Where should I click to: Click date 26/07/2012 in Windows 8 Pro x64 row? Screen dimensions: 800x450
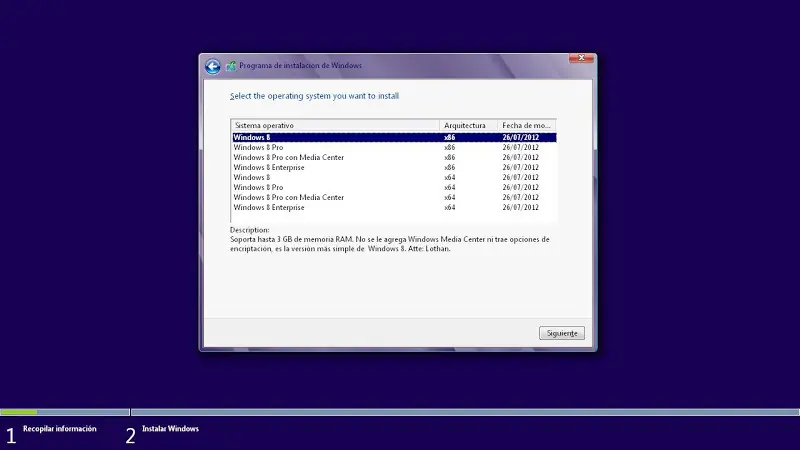coord(520,187)
